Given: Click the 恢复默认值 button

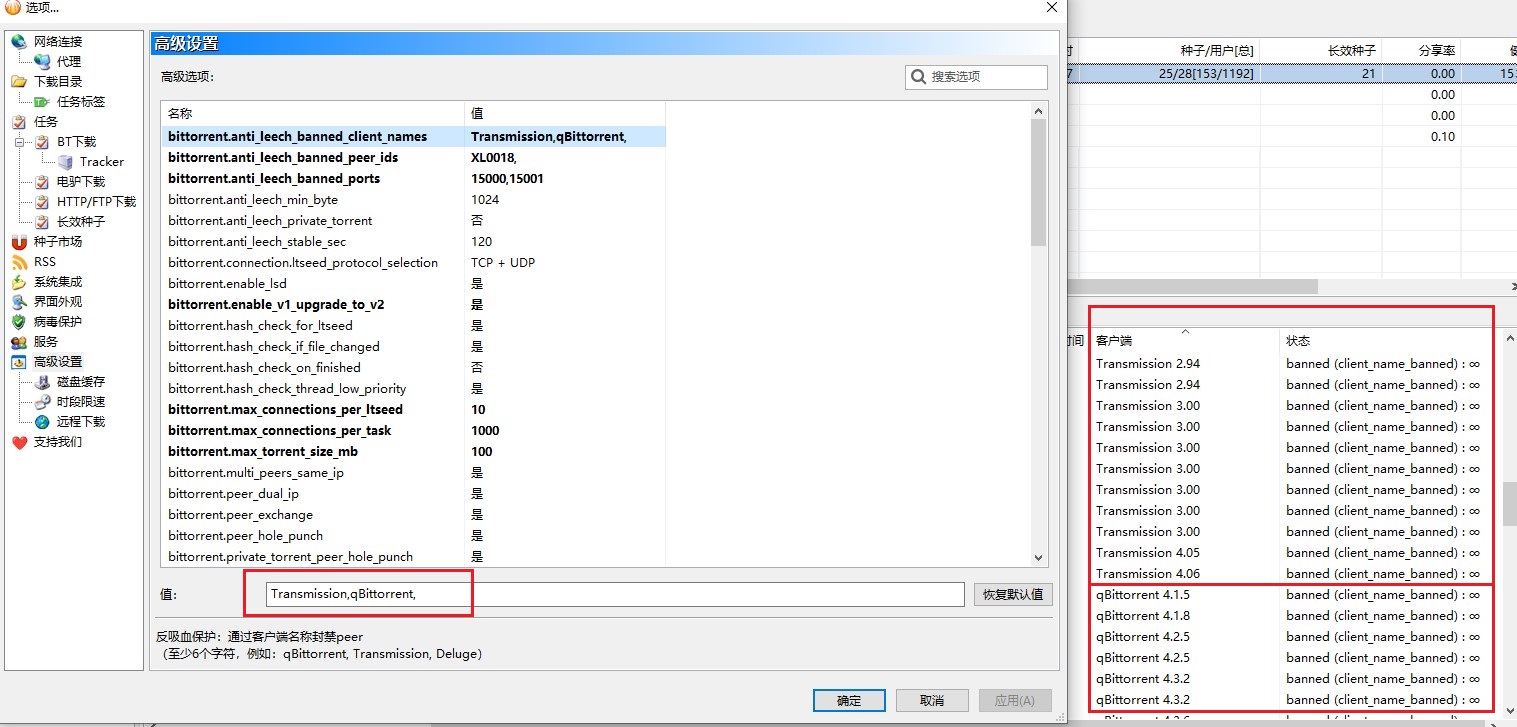Looking at the screenshot, I should (1012, 594).
